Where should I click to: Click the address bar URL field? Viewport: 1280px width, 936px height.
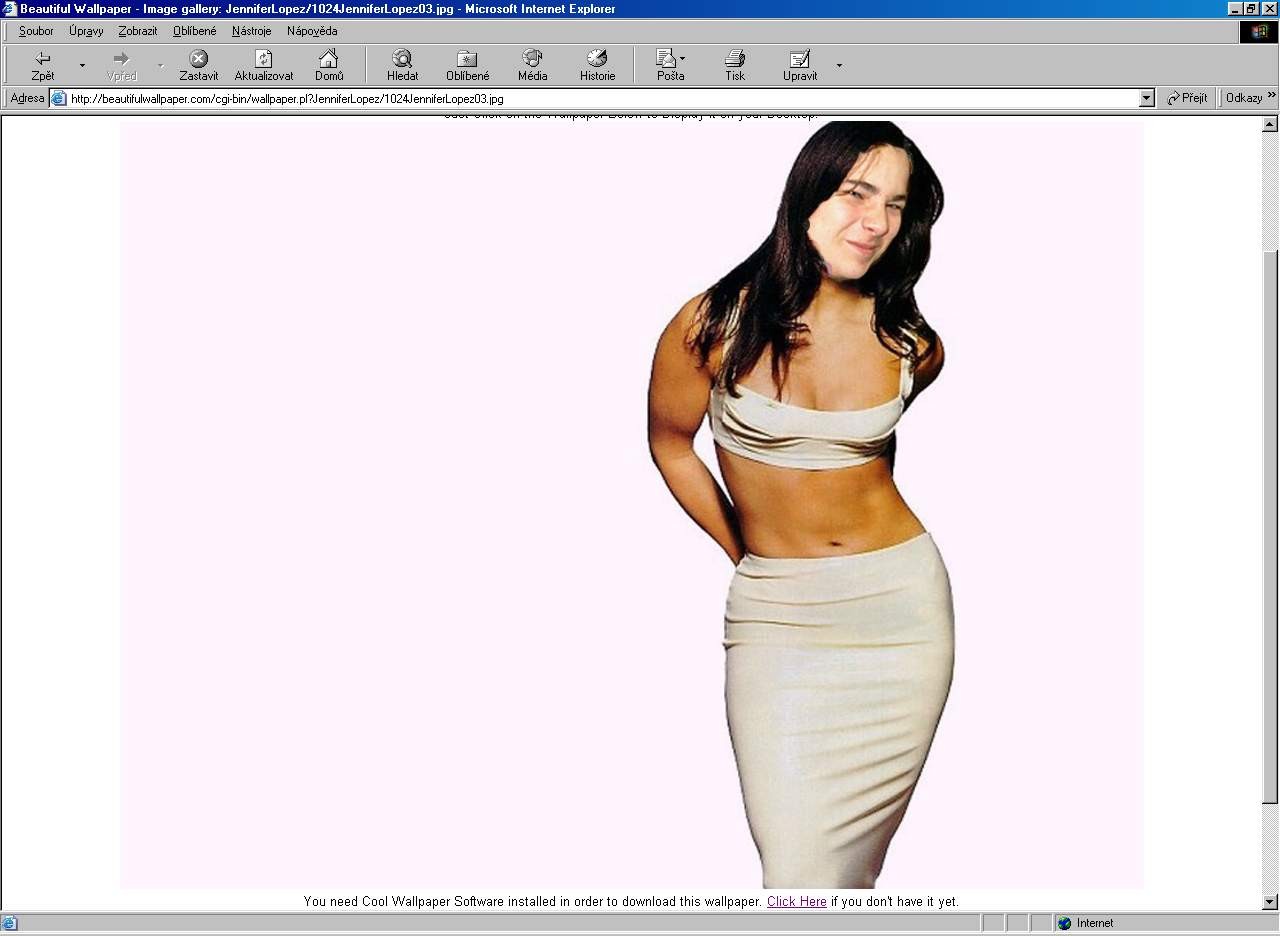tap(603, 99)
